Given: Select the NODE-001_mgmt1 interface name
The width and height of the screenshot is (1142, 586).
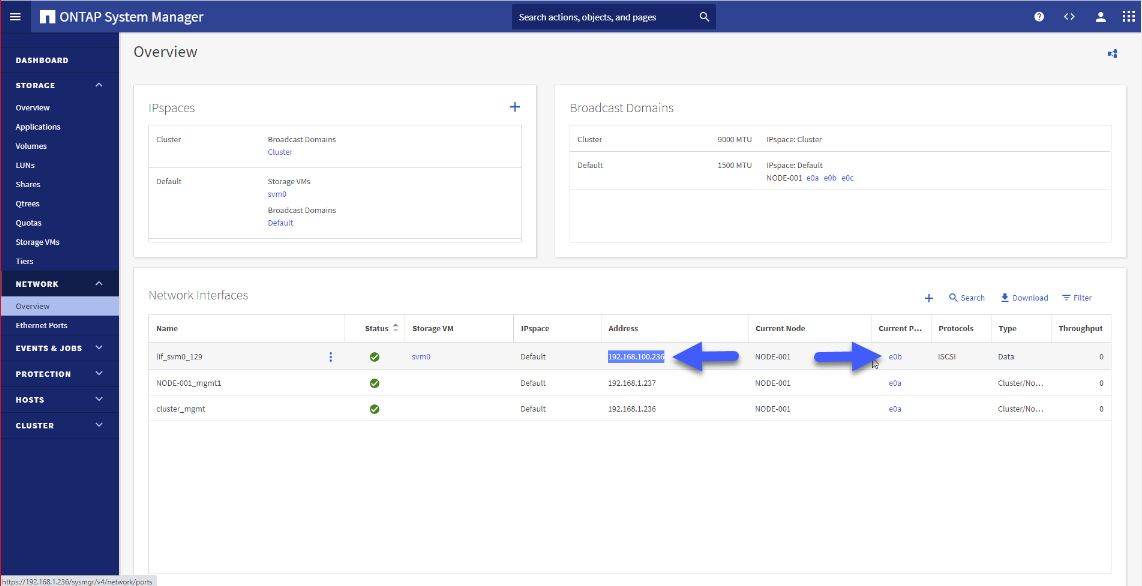Looking at the screenshot, I should [189, 383].
